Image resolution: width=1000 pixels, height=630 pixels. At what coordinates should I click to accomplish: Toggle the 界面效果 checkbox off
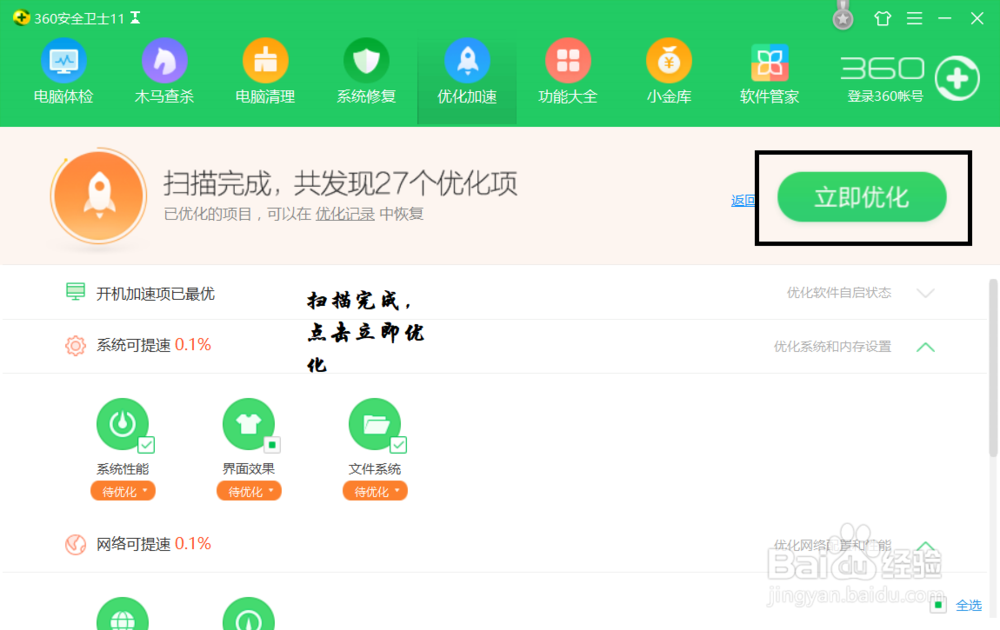(273, 444)
